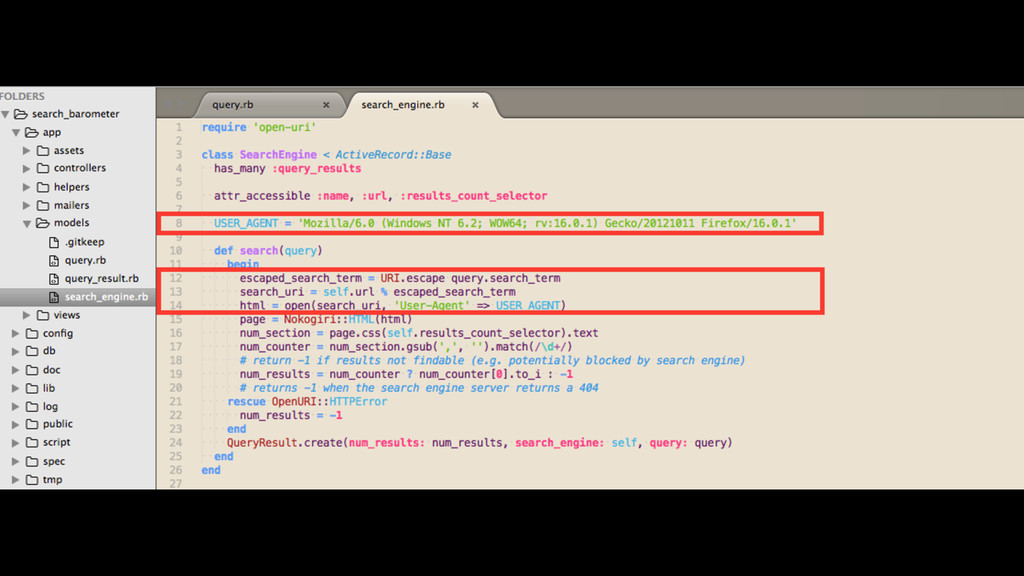The image size is (1024, 576).
Task: Expand the assets folder arrow
Action: coord(27,151)
